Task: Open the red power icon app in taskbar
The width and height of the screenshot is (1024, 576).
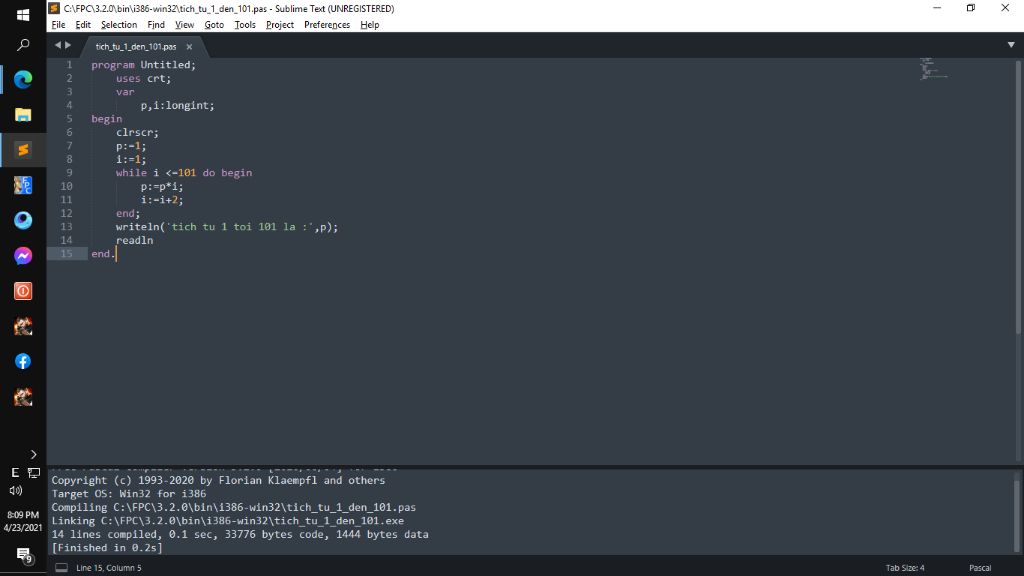Action: click(x=23, y=291)
